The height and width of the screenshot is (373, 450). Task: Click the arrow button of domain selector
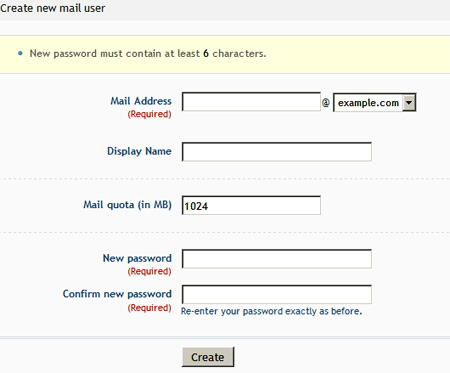pyautogui.click(x=409, y=103)
